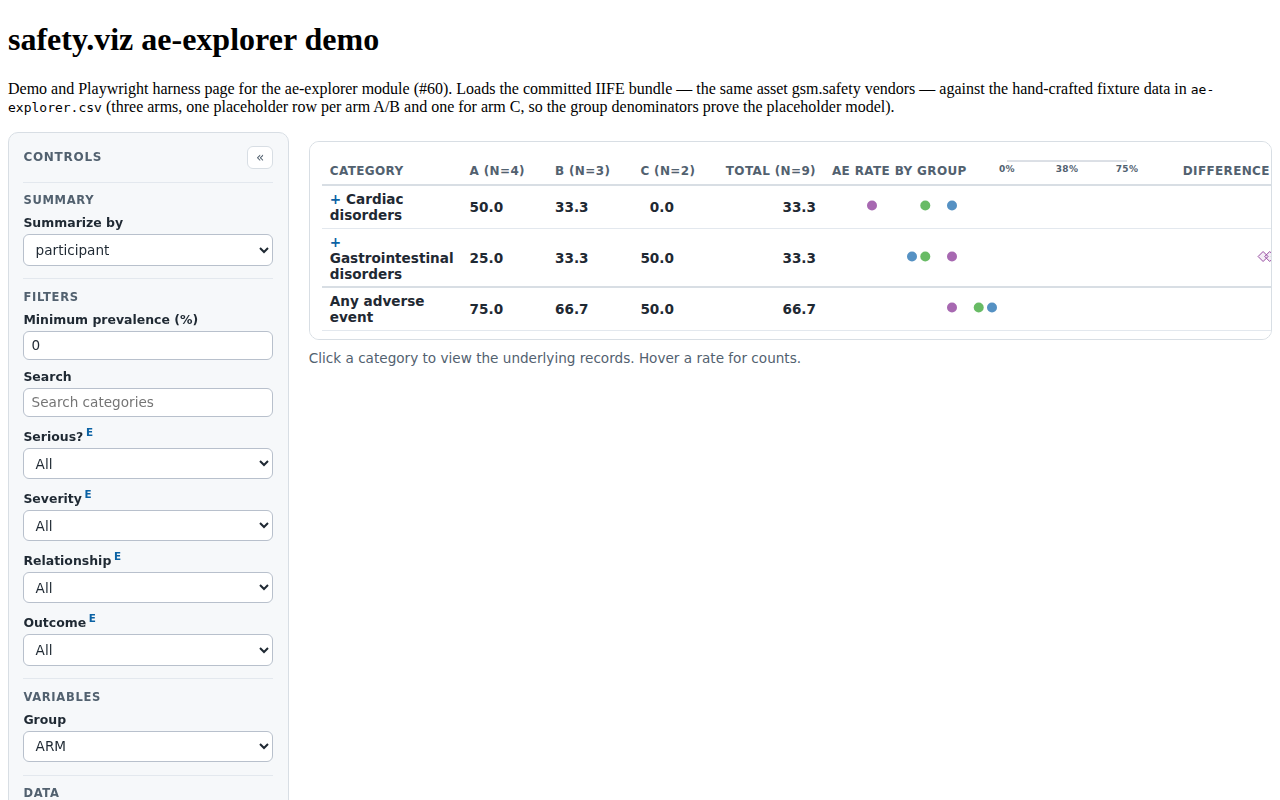Click the purple dot in Cardiac disorders row
The width and height of the screenshot is (1280, 800).
872,205
